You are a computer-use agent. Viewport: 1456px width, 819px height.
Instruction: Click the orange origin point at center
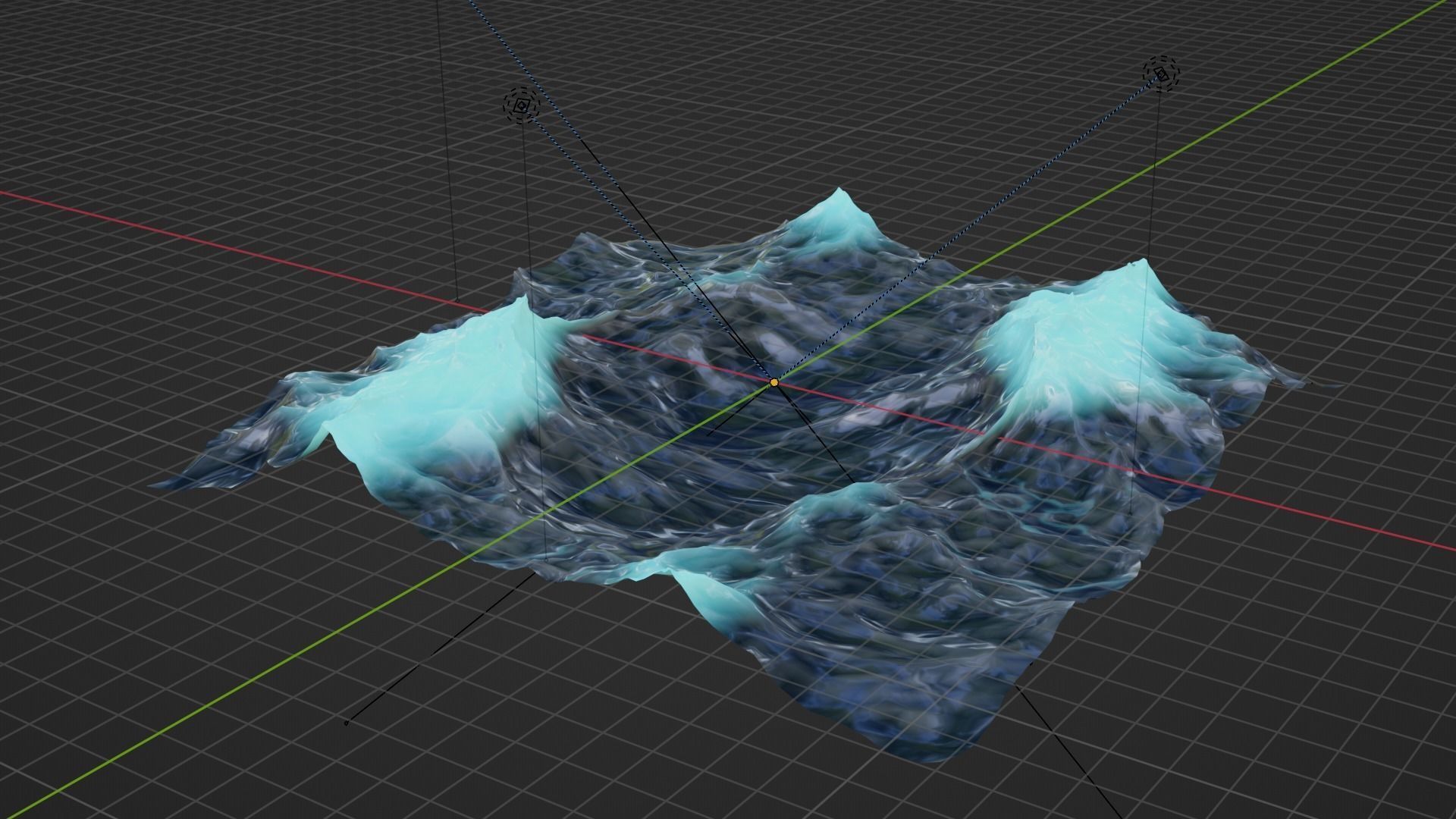click(x=774, y=383)
